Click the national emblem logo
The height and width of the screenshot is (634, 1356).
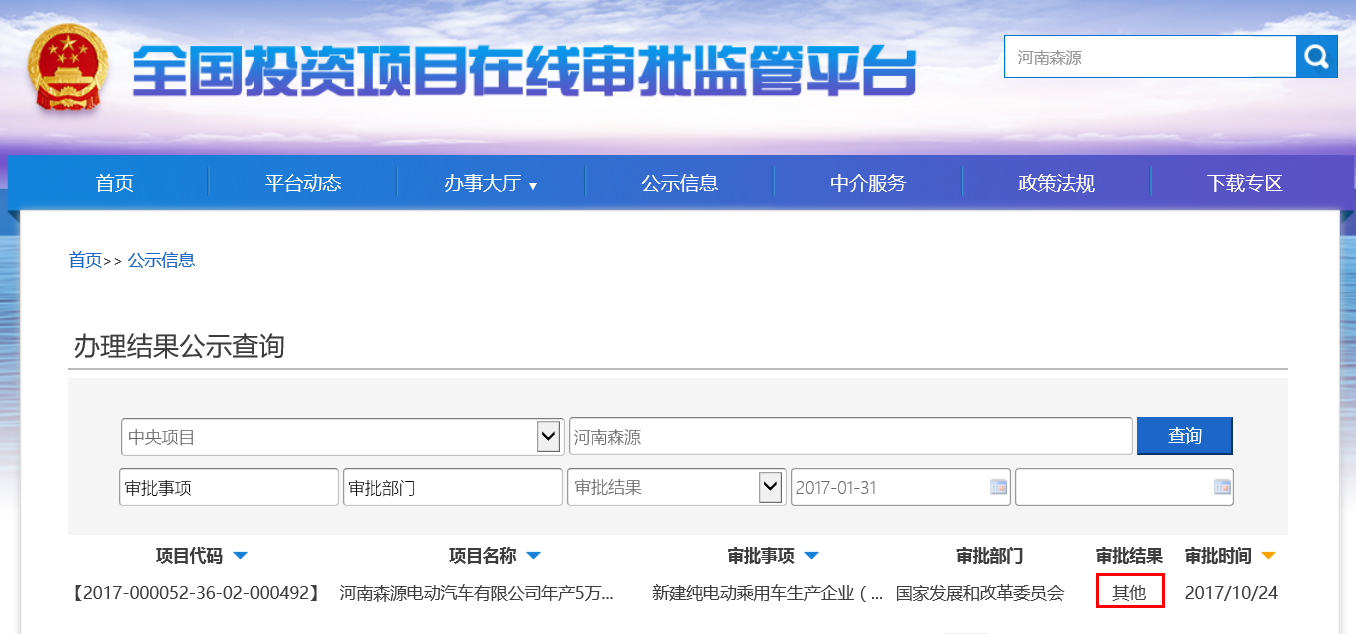(67, 64)
